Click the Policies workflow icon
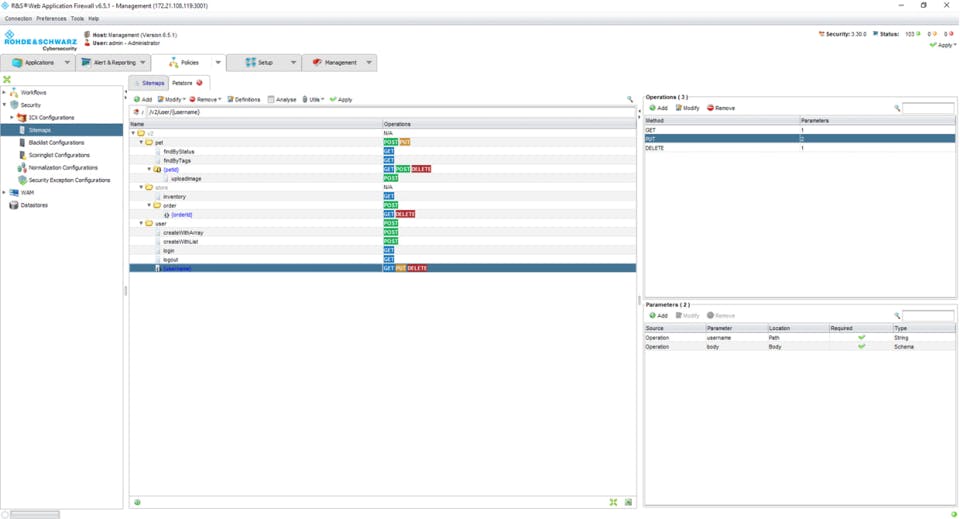Viewport: 960px width, 519px height. point(173,62)
